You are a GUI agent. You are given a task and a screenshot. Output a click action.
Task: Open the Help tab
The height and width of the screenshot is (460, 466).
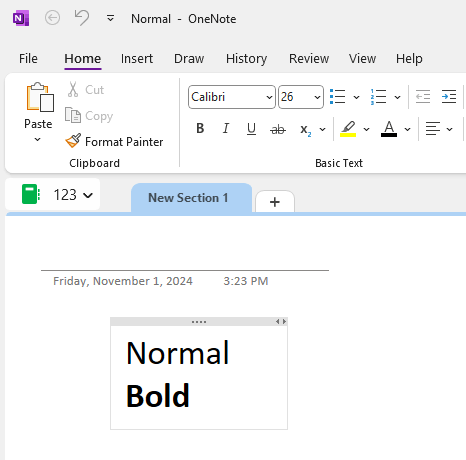point(409,59)
